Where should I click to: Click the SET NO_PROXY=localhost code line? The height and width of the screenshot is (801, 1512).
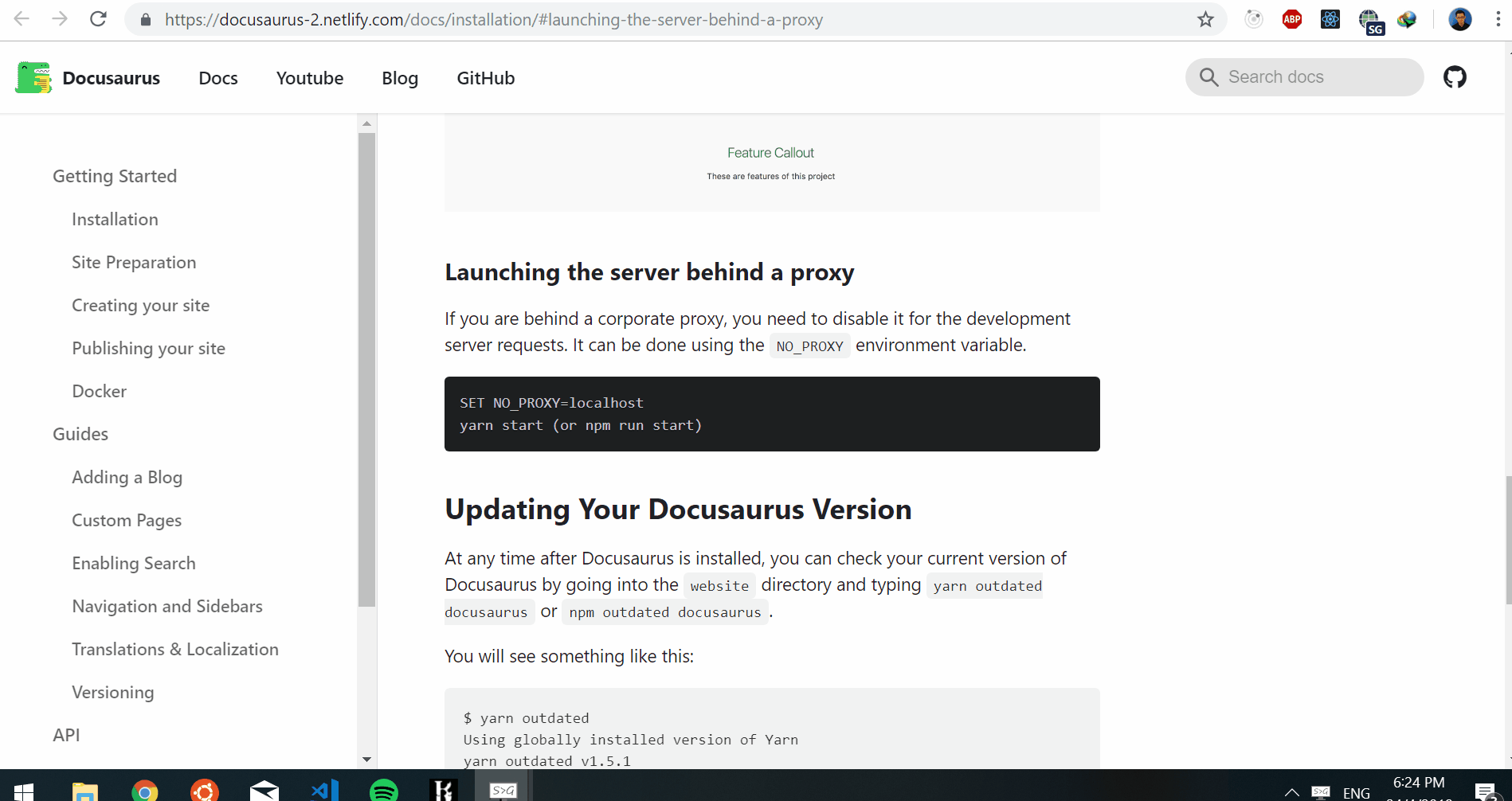pos(551,403)
